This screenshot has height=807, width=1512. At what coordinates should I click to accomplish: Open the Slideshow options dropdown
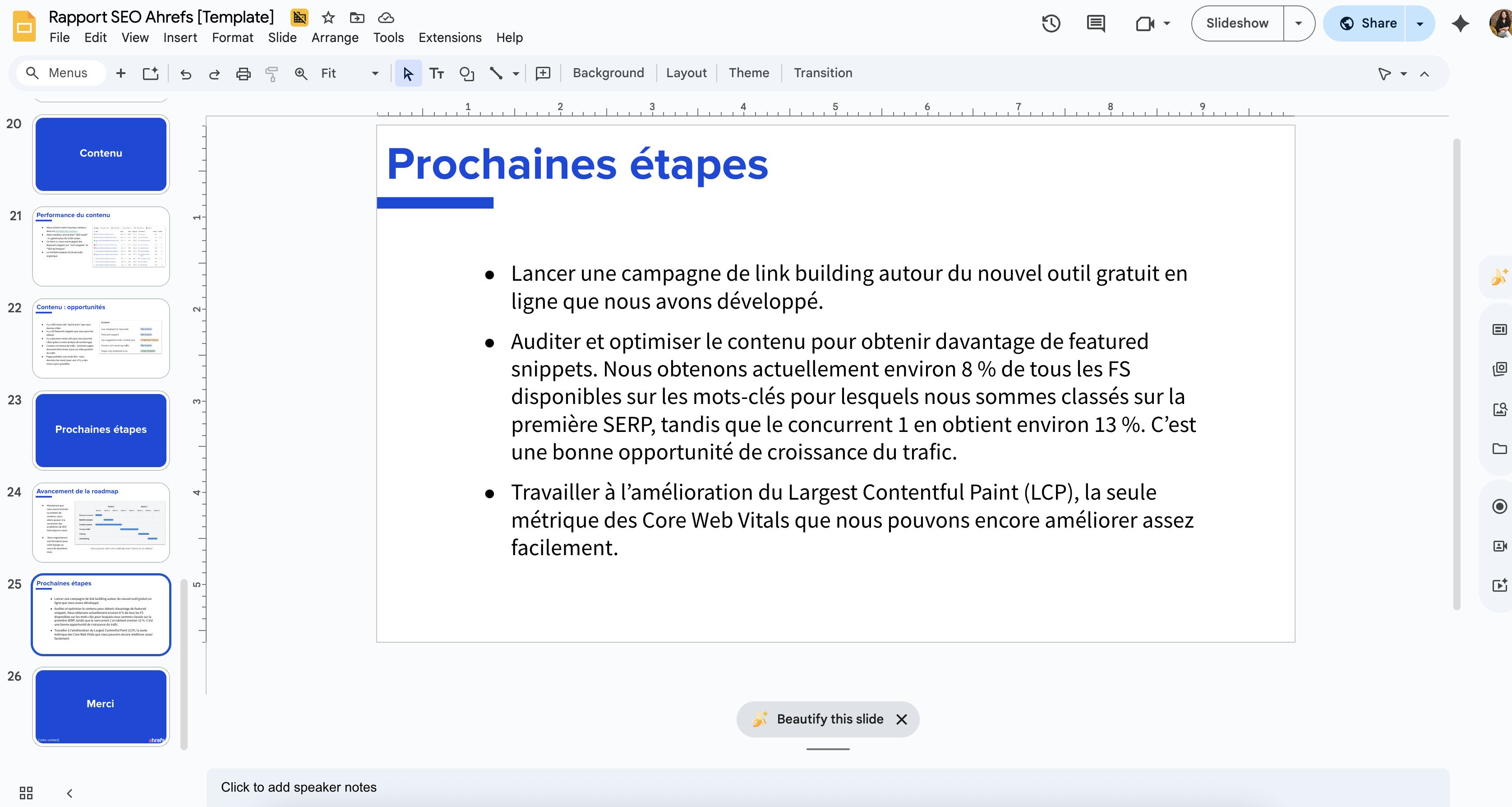click(1298, 23)
